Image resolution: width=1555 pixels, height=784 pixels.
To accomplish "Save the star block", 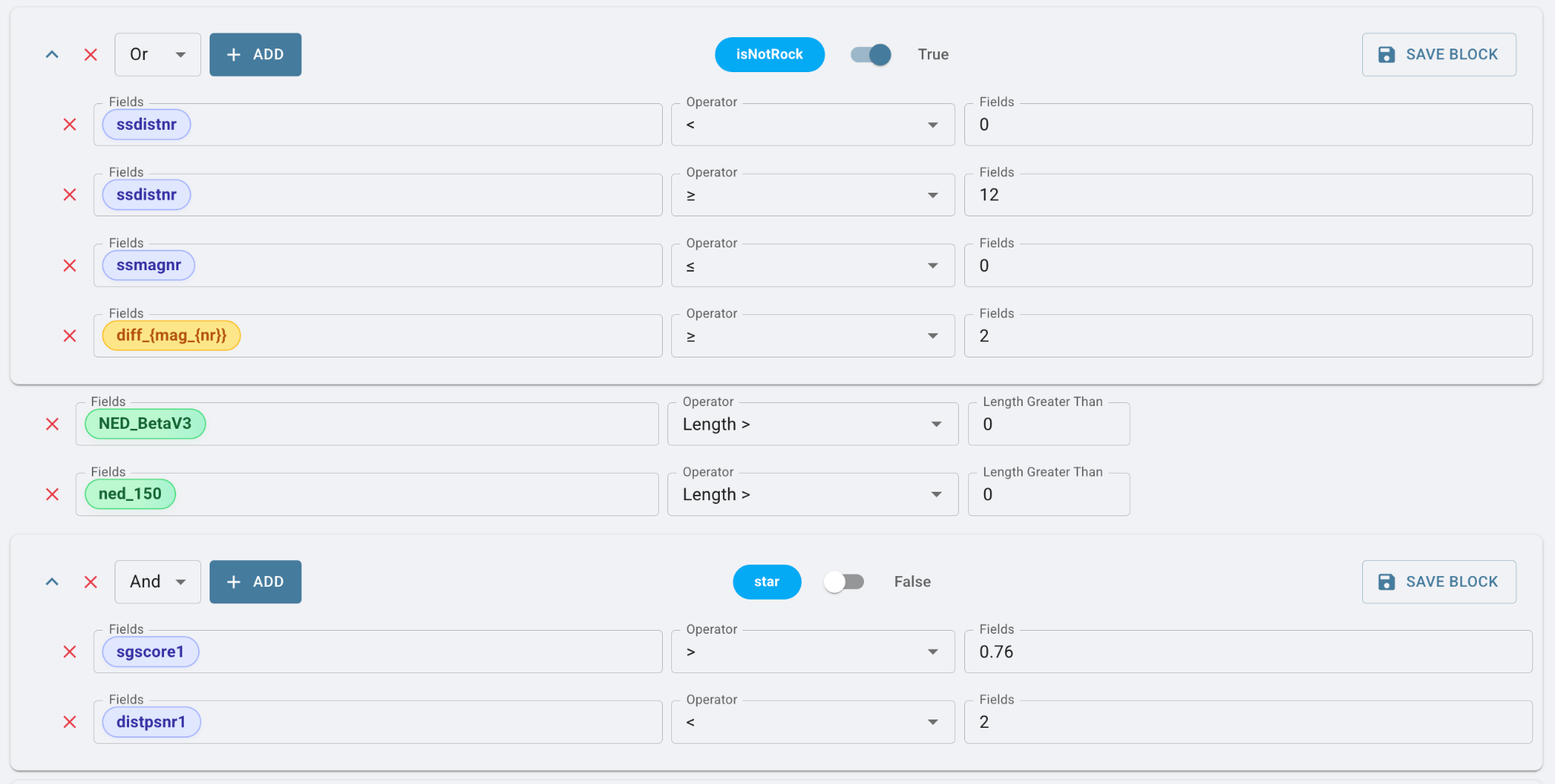I will coord(1439,582).
